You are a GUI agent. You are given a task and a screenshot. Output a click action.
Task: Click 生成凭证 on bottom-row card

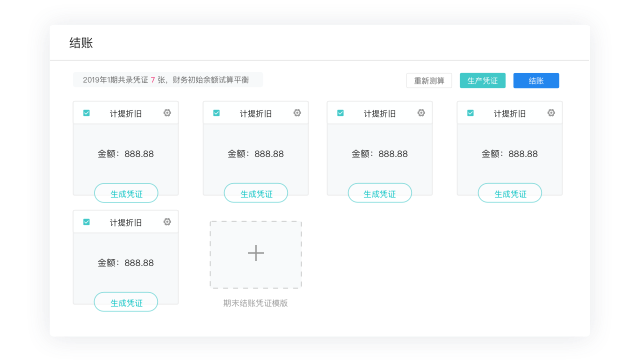pos(126,302)
